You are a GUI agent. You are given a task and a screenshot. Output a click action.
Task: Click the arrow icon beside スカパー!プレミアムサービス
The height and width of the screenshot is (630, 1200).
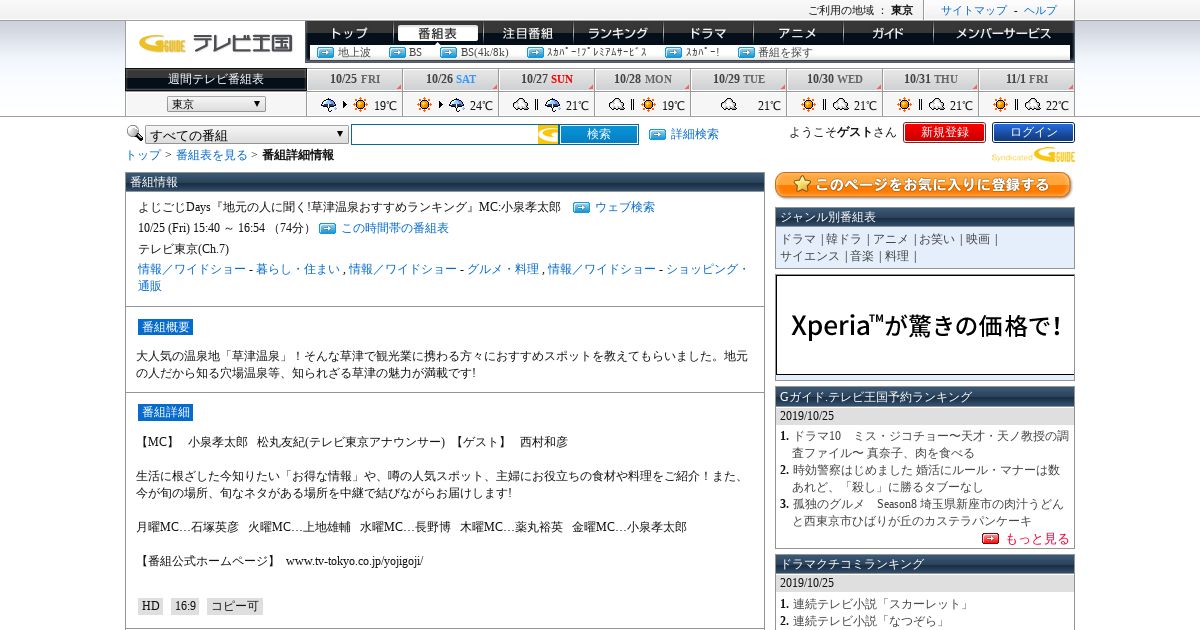(534, 52)
